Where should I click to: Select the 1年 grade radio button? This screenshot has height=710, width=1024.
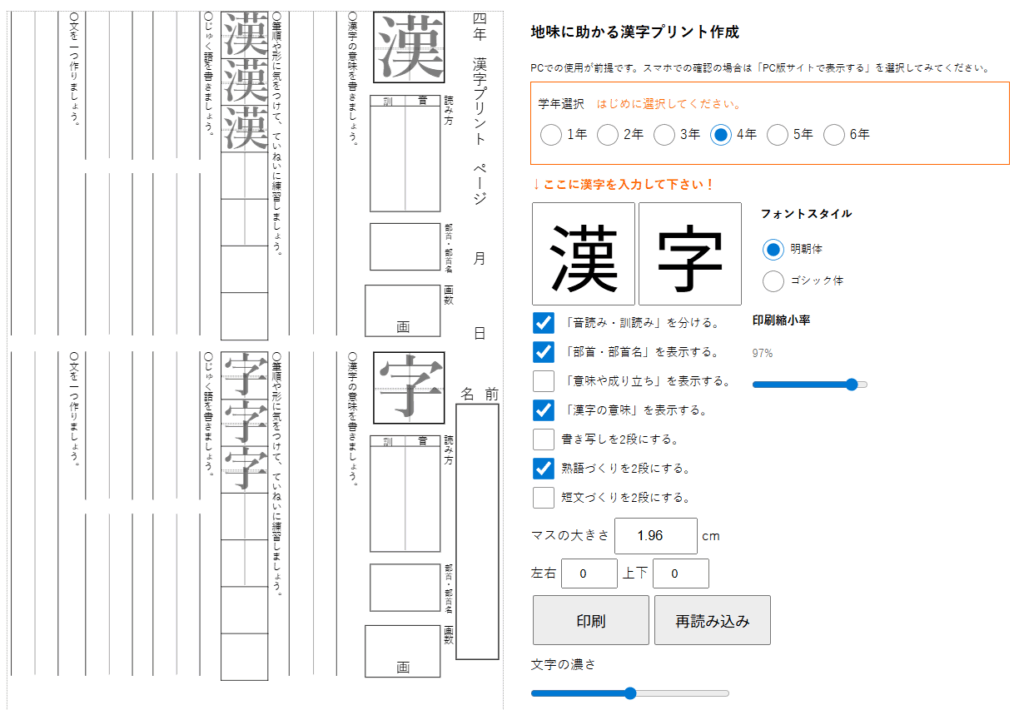coord(551,135)
